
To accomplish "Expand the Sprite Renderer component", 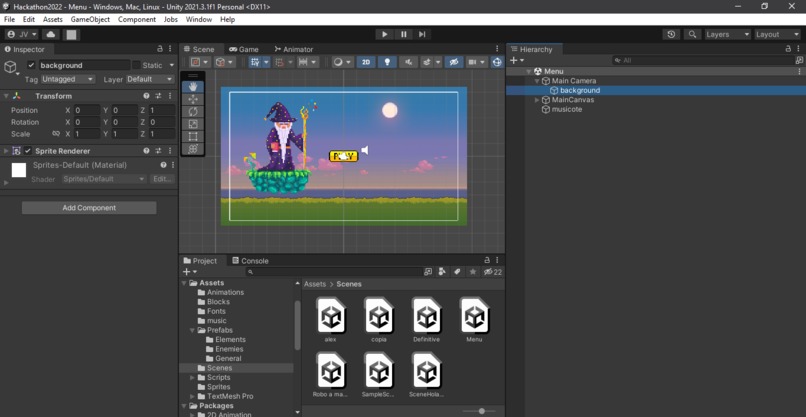I will [x=6, y=151].
